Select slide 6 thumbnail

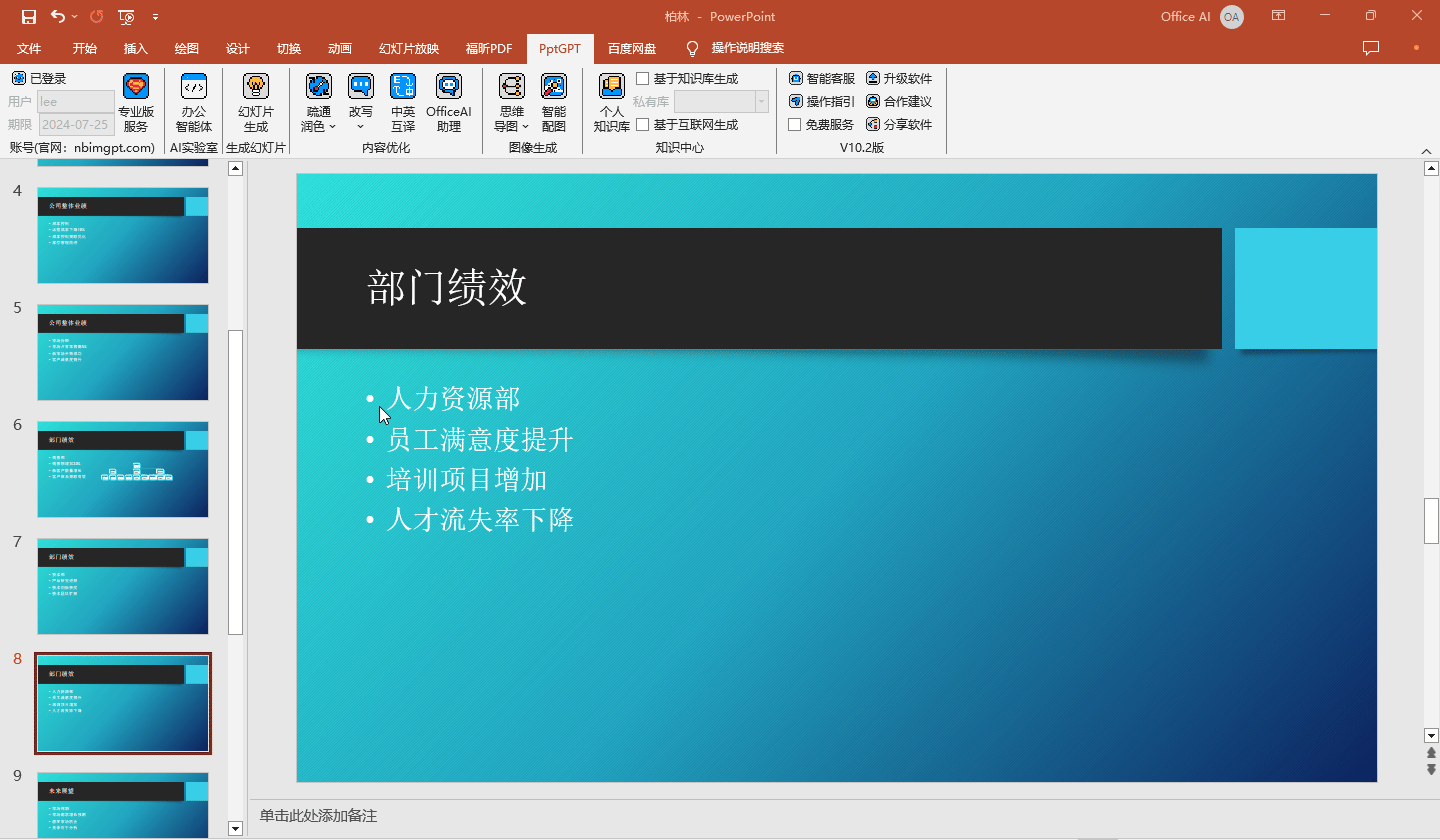[123, 469]
